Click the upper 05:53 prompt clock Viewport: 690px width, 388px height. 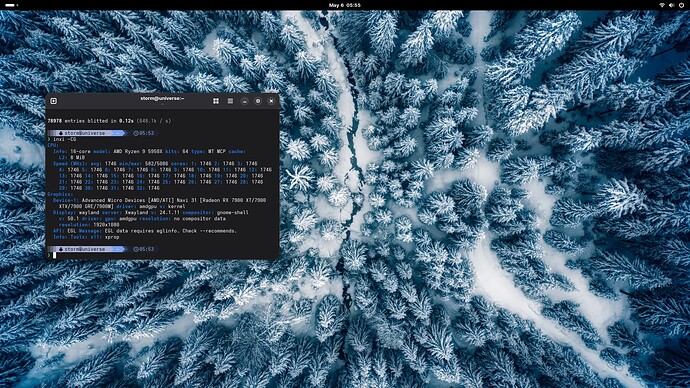tap(144, 133)
